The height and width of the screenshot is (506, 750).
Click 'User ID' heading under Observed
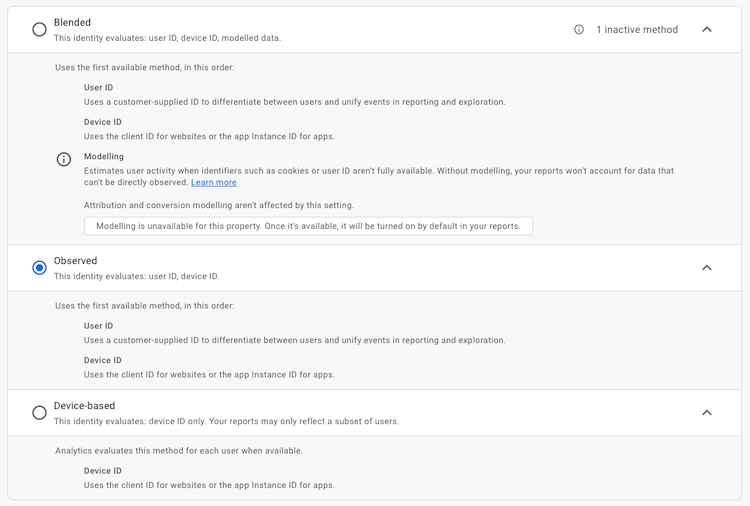(x=99, y=326)
